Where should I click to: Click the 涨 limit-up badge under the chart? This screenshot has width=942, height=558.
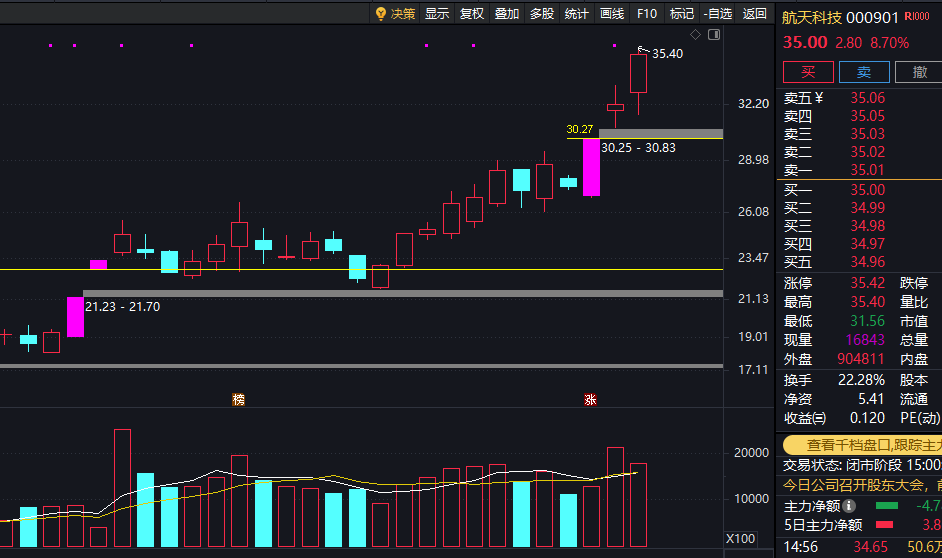(x=590, y=399)
